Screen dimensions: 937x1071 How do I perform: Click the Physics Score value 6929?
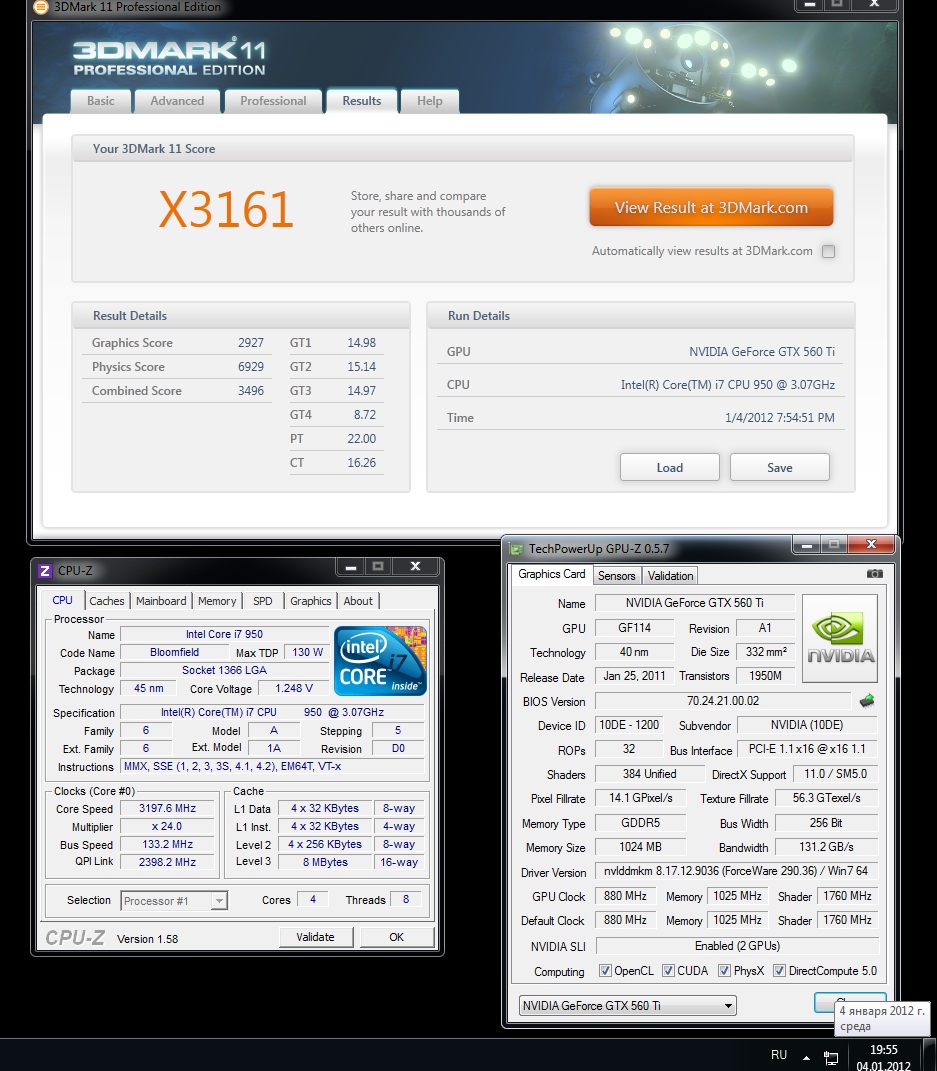[x=251, y=367]
